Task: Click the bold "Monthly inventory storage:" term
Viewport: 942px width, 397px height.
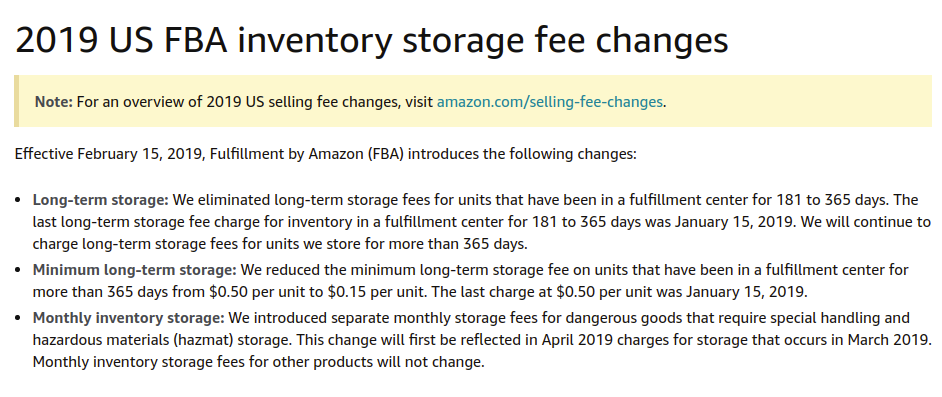Action: (129, 317)
